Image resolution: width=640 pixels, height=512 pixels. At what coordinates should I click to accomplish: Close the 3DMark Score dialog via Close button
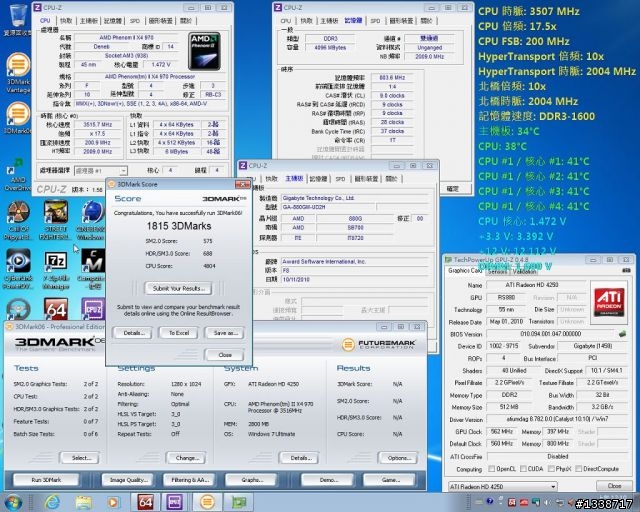[x=225, y=355]
